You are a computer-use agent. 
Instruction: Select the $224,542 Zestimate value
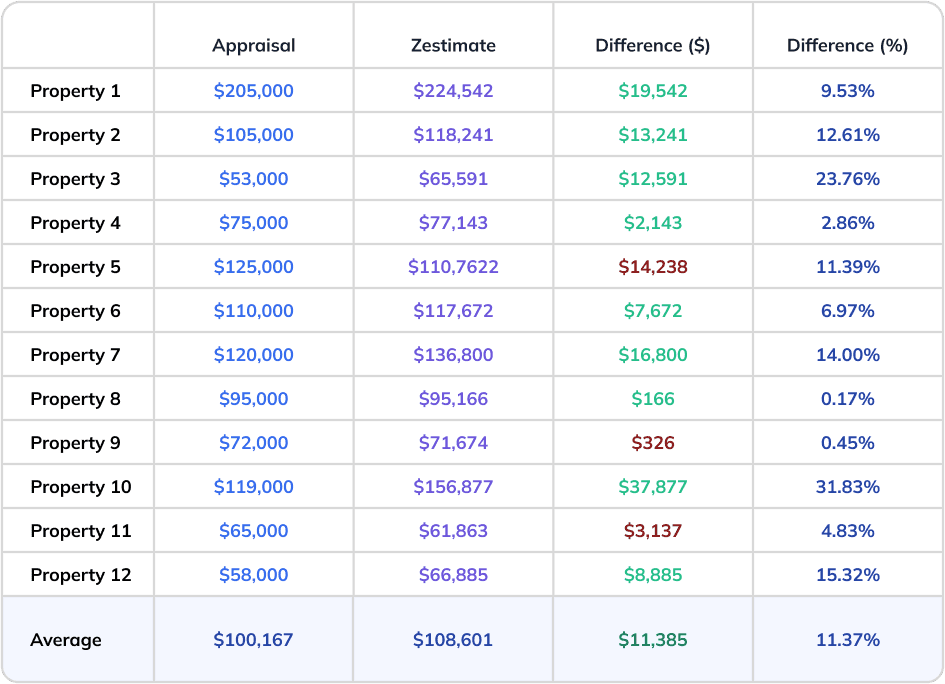tap(453, 90)
